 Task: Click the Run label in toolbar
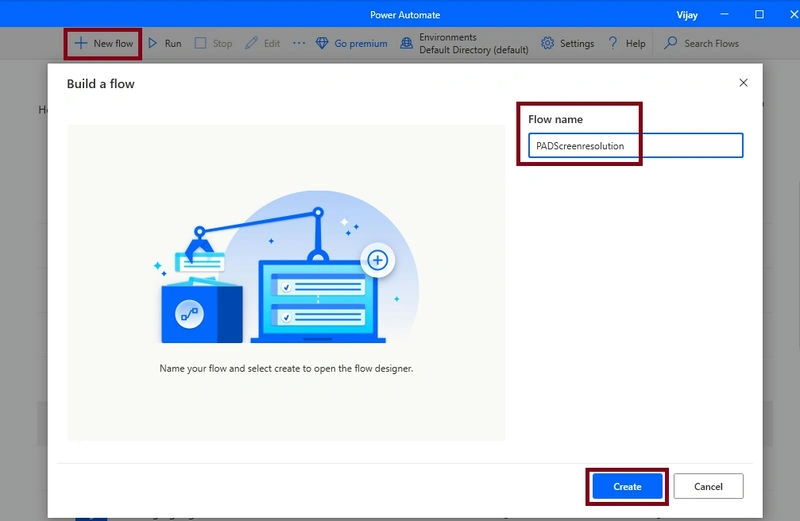tap(173, 43)
